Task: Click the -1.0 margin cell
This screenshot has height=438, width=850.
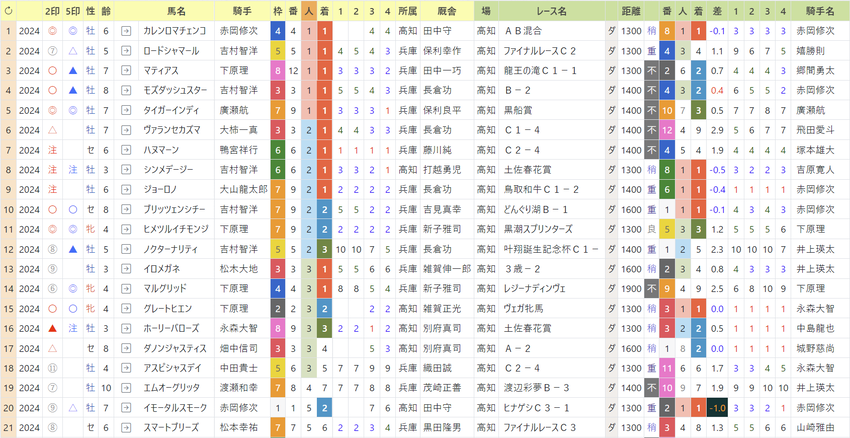Action: click(x=718, y=408)
